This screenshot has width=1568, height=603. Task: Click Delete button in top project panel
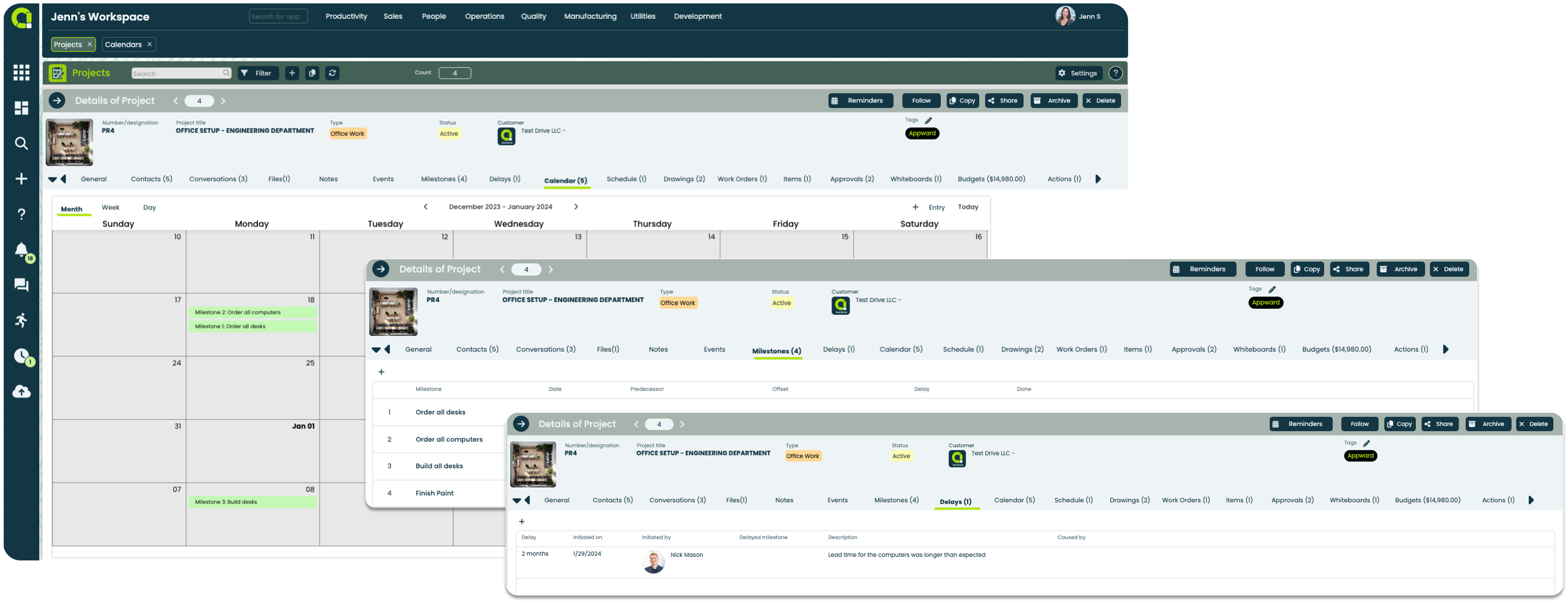tap(1101, 100)
